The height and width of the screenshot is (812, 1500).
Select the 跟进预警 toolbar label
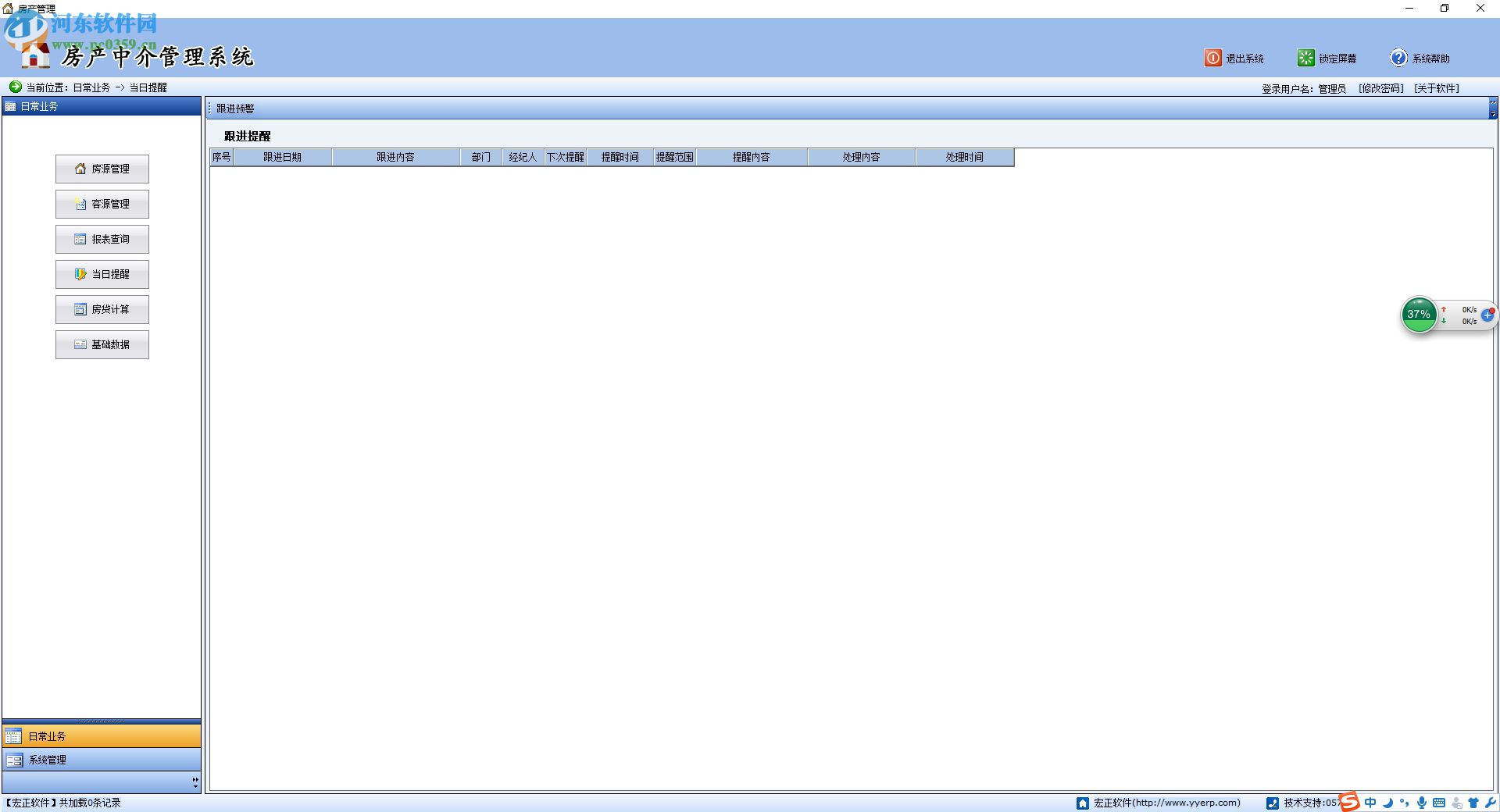235,109
